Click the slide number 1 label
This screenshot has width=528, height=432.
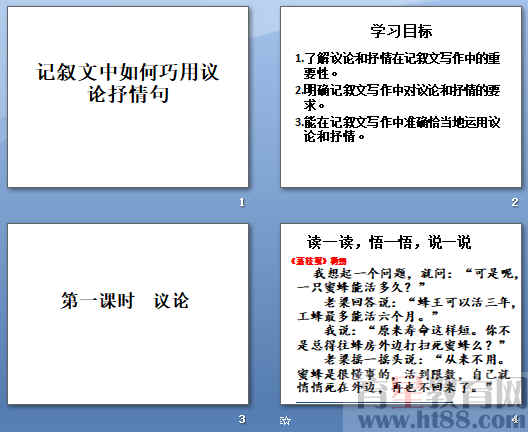click(x=242, y=202)
